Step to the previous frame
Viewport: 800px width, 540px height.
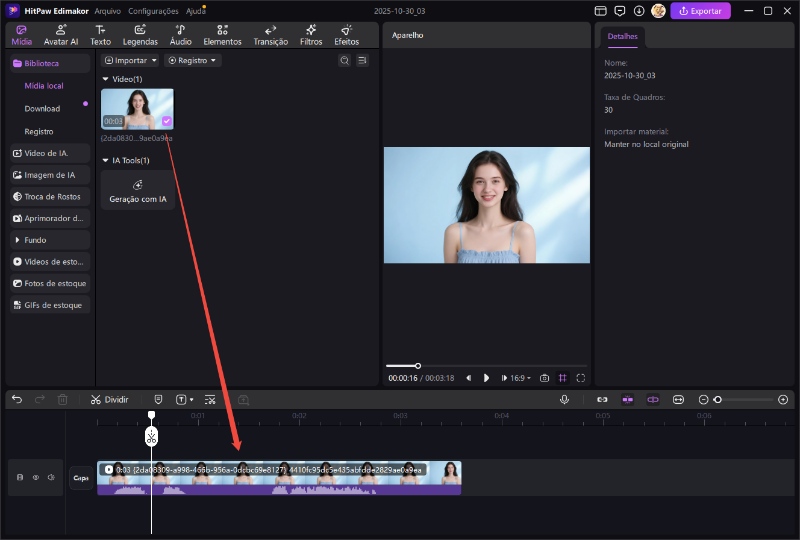pos(468,378)
